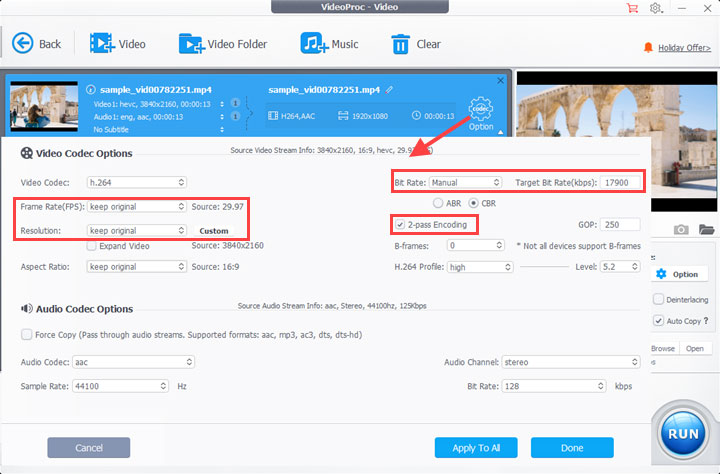This screenshot has width=720, height=474.
Task: Toggle Expand Video checkbox
Action: [91, 246]
